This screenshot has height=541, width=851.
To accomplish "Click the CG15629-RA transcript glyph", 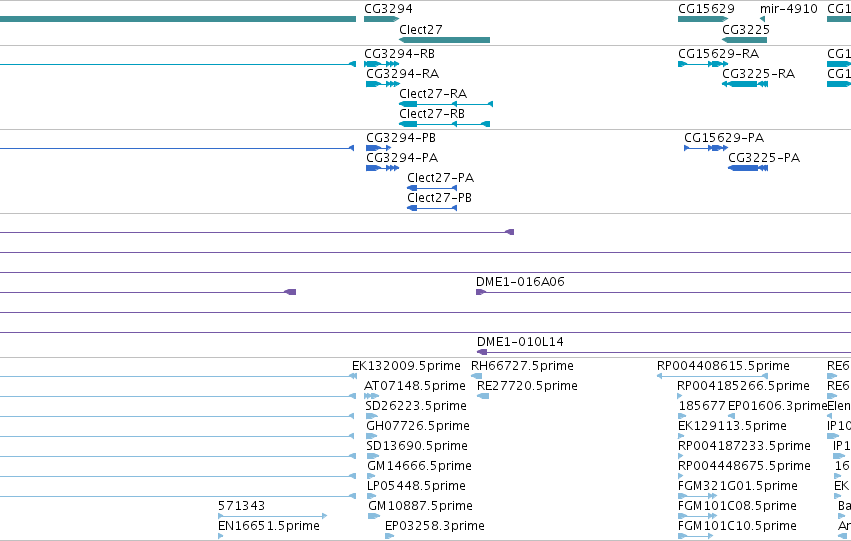I will coord(703,64).
